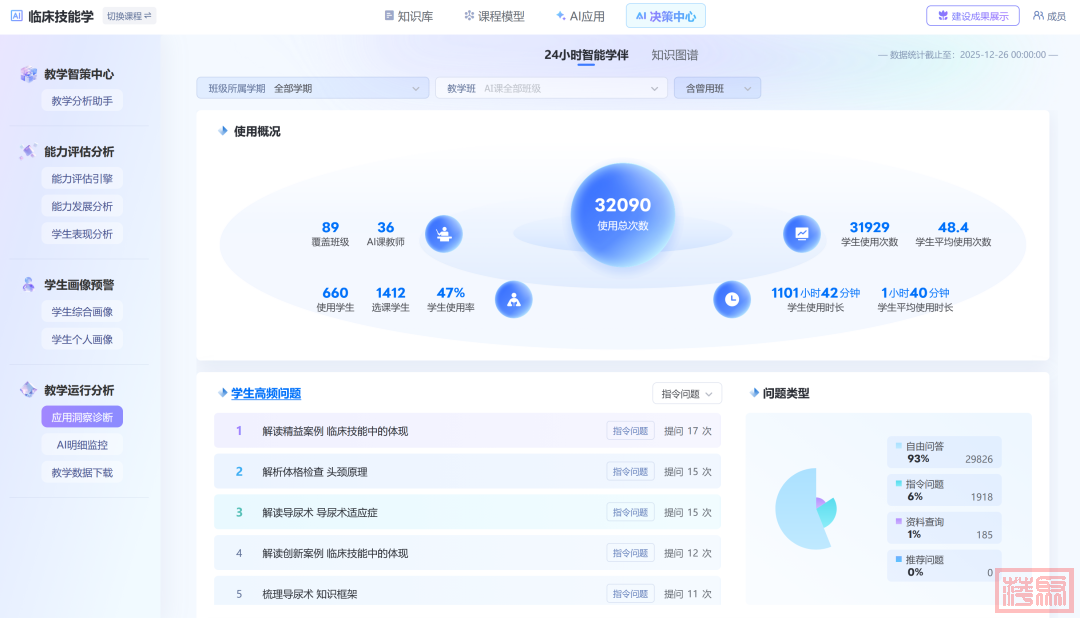1080x618 pixels.
Task: Click the 能力评估分析 sidebar icon
Action: (x=28, y=152)
